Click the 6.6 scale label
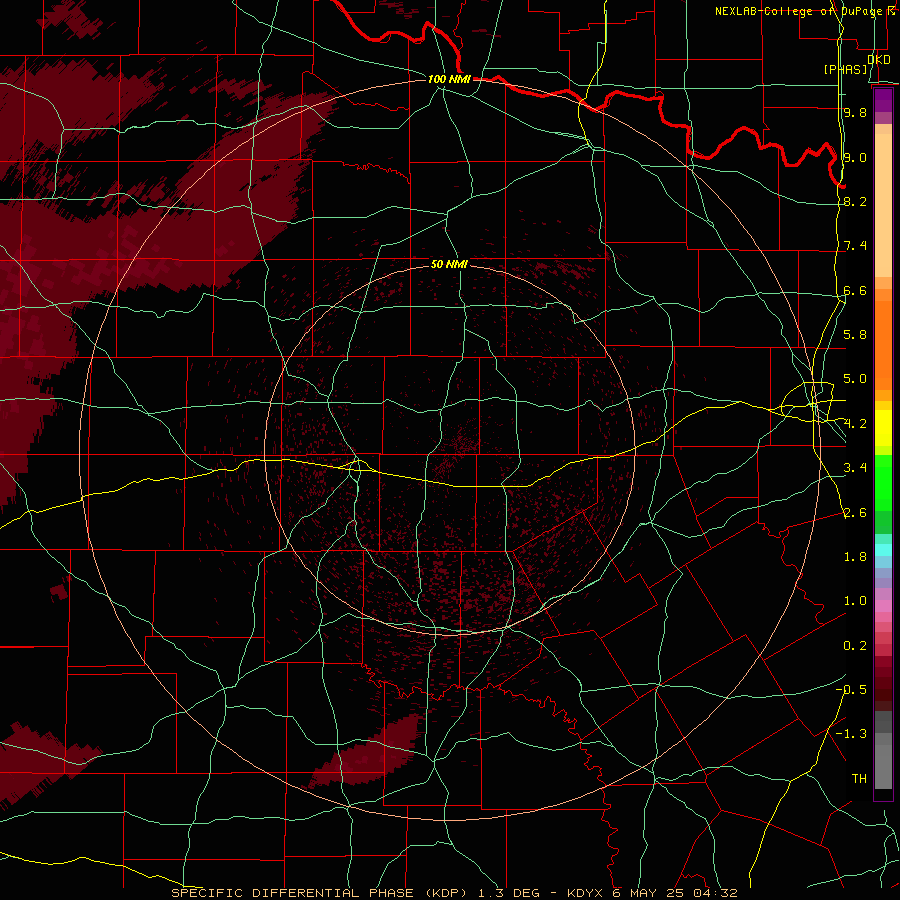 point(855,290)
